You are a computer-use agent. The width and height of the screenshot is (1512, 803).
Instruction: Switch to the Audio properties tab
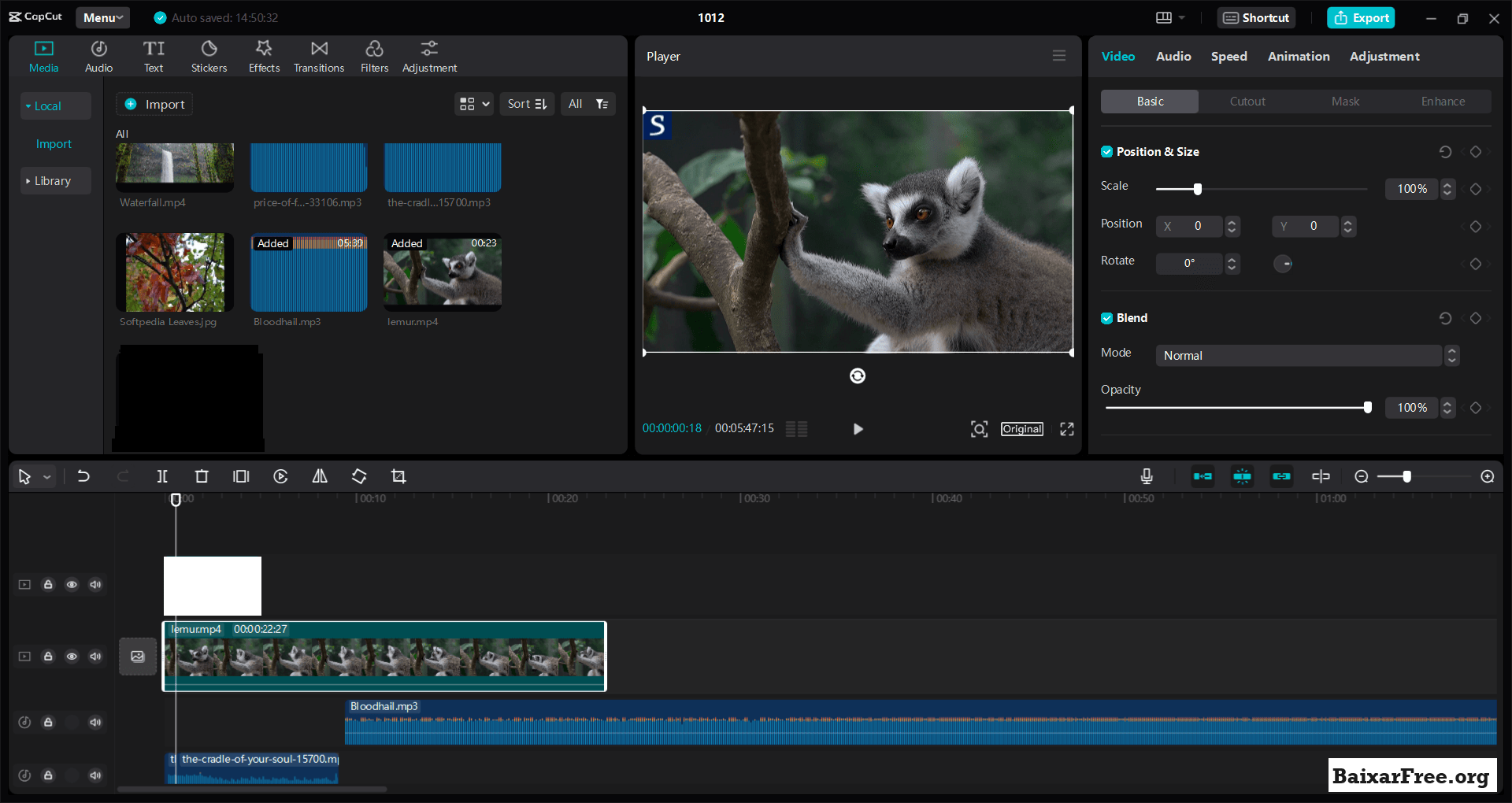click(1173, 57)
